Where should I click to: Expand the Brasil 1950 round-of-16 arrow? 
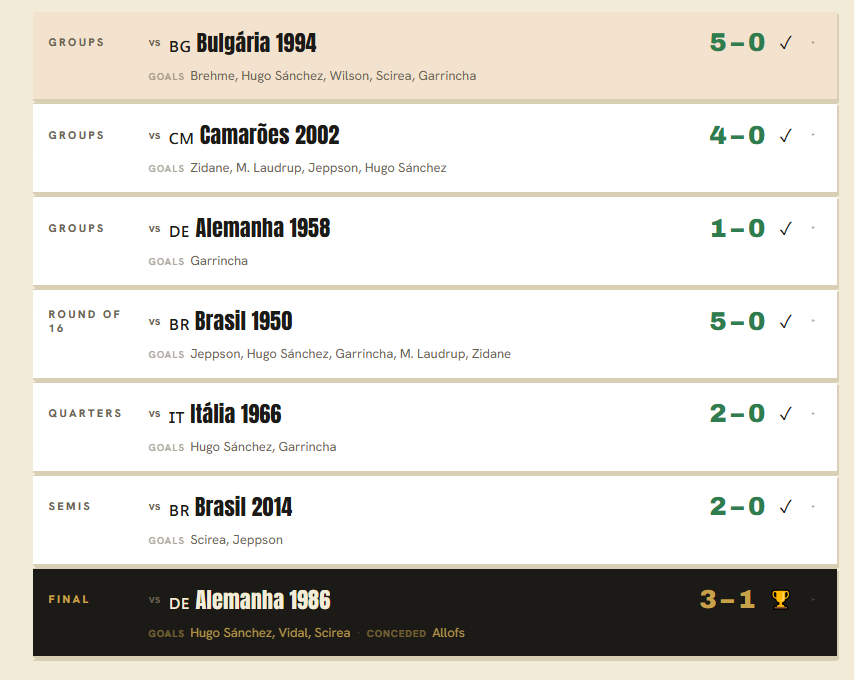click(x=813, y=321)
